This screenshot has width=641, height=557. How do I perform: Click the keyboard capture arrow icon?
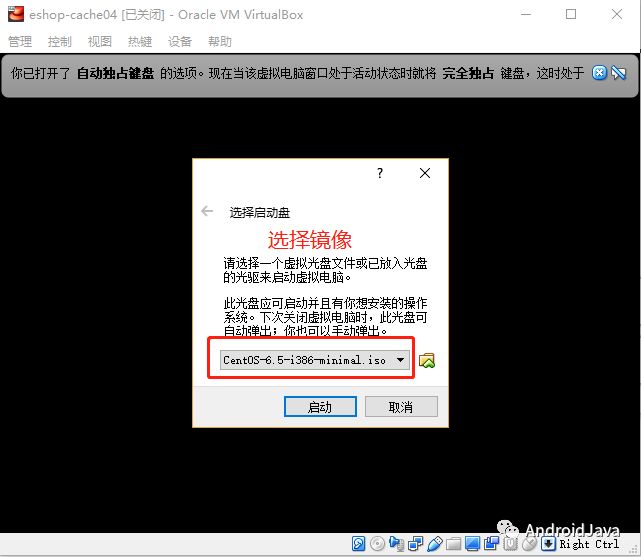[x=548, y=544]
